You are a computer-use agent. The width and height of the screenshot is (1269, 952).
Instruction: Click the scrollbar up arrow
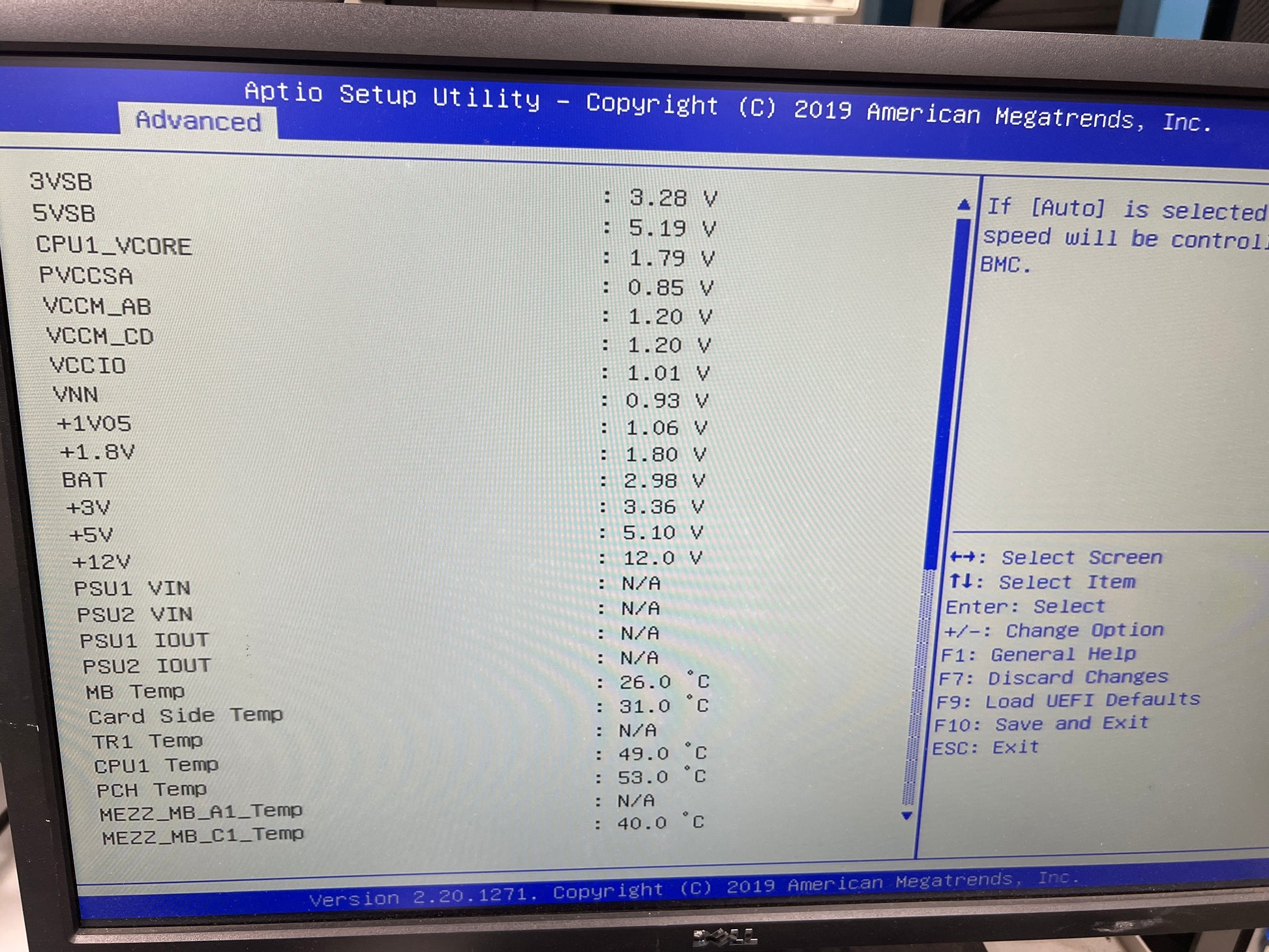pos(964,206)
